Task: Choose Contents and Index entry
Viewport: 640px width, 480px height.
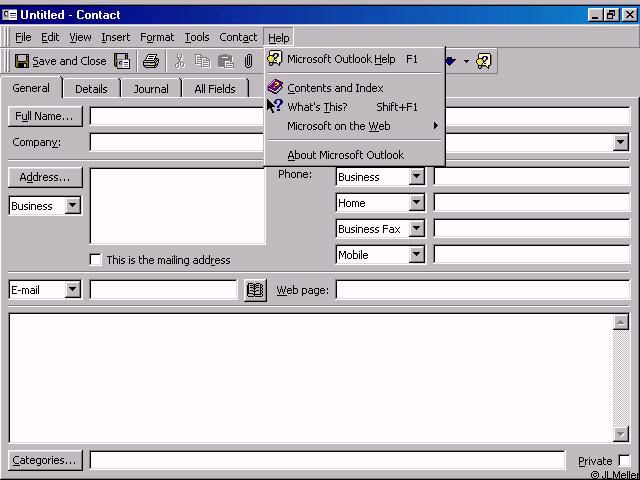Action: click(352, 88)
